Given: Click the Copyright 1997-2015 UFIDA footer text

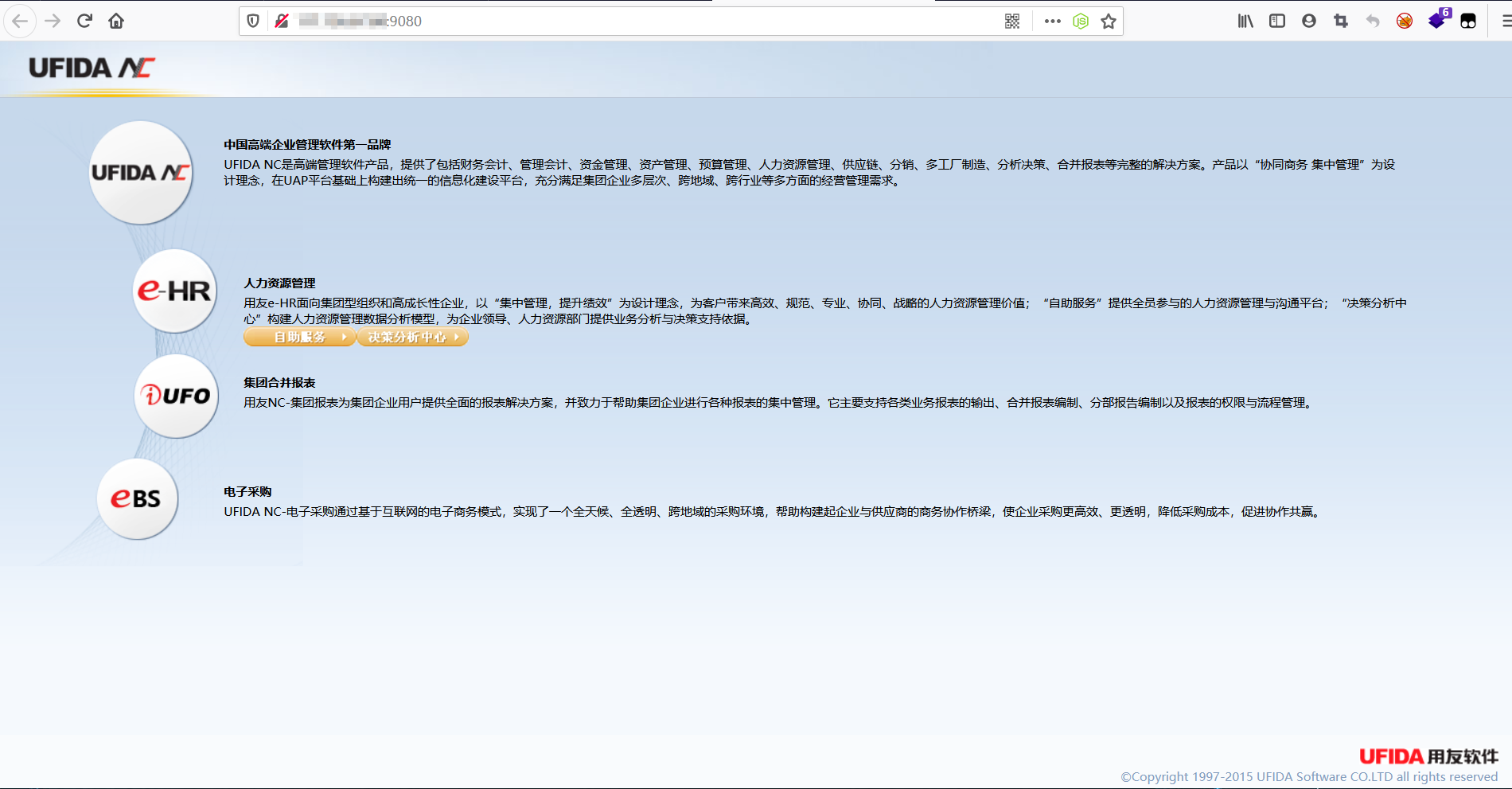Looking at the screenshot, I should (1309, 777).
